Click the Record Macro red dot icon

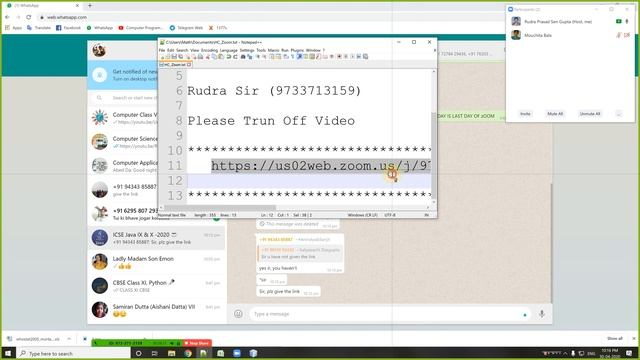click(339, 57)
